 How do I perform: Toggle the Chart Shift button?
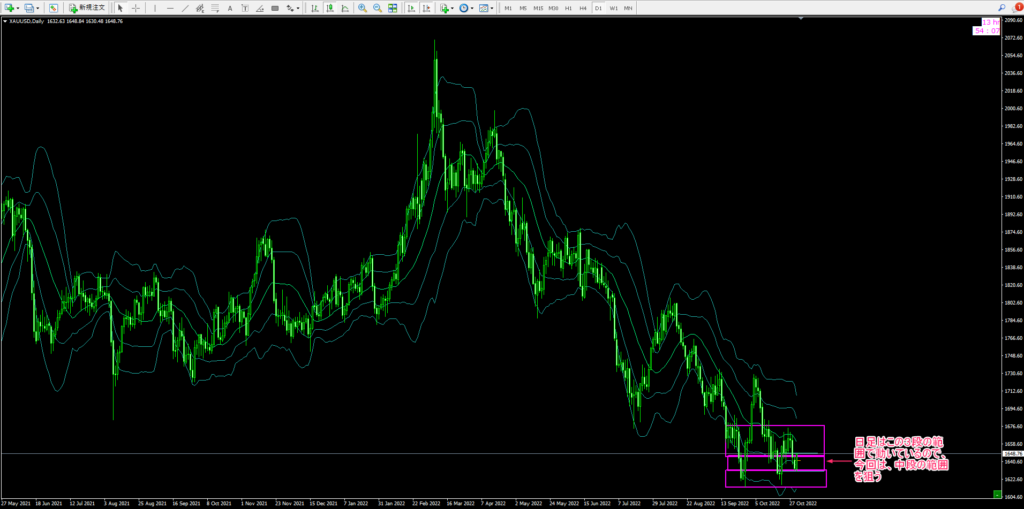point(426,8)
